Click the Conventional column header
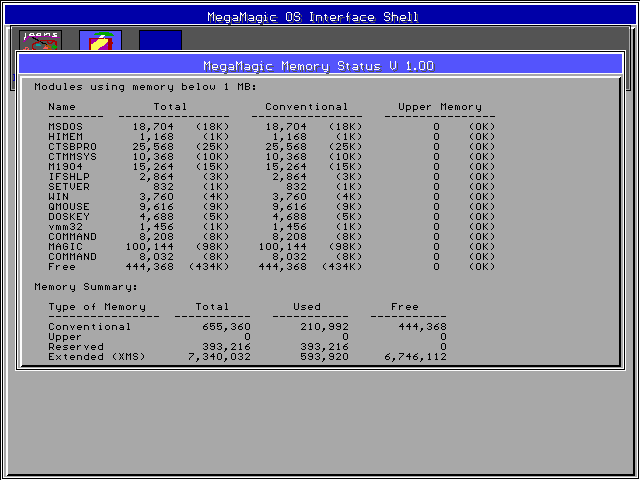The height and width of the screenshot is (480, 640). click(307, 107)
